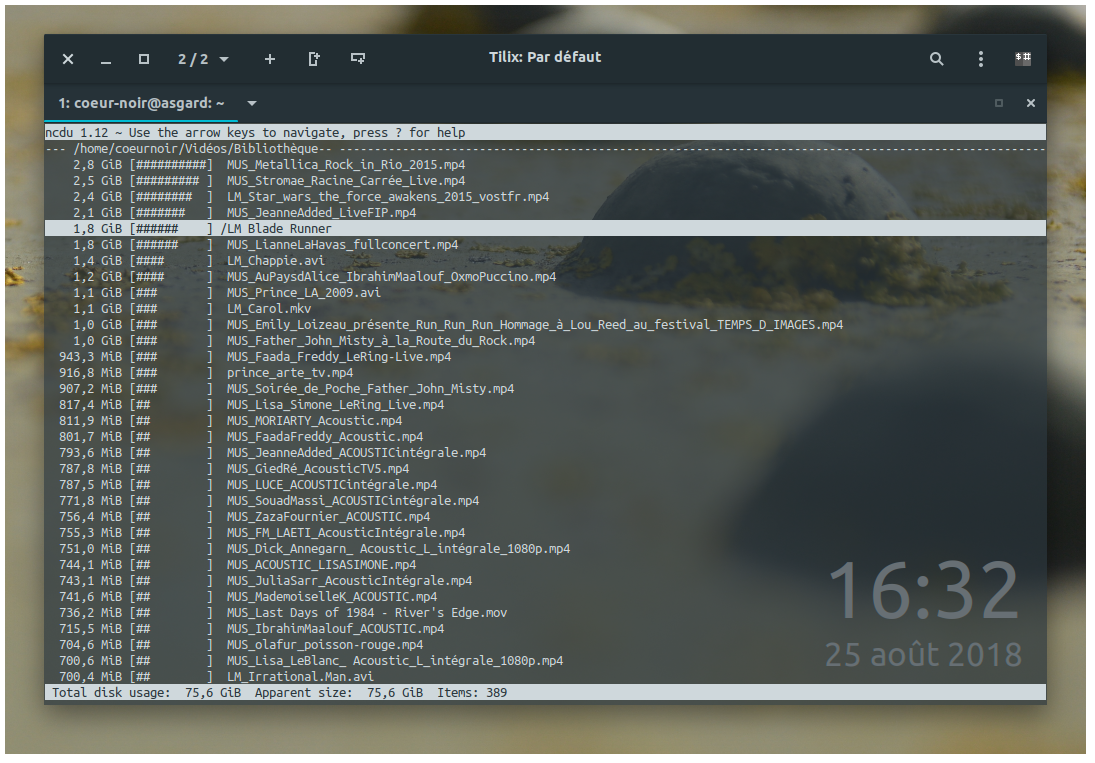The width and height of the screenshot is (1095, 763).
Task: Select the coeur-noir@asgard terminal tab
Action: click(x=142, y=103)
